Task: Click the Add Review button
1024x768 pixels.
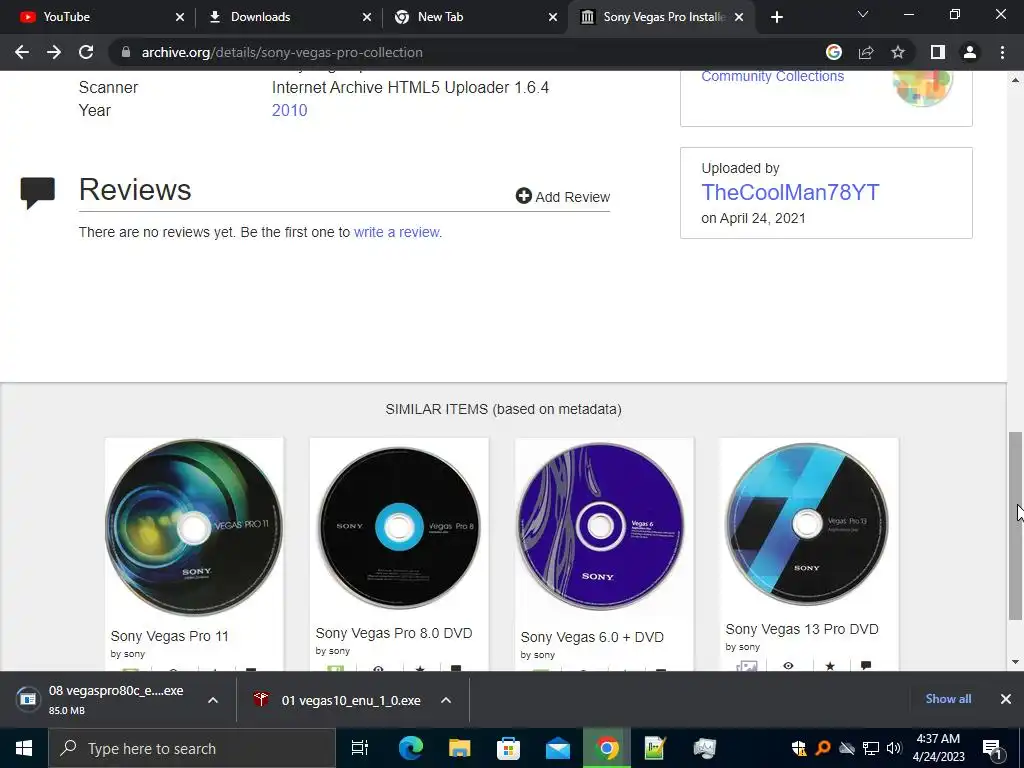Action: pyautogui.click(x=562, y=197)
